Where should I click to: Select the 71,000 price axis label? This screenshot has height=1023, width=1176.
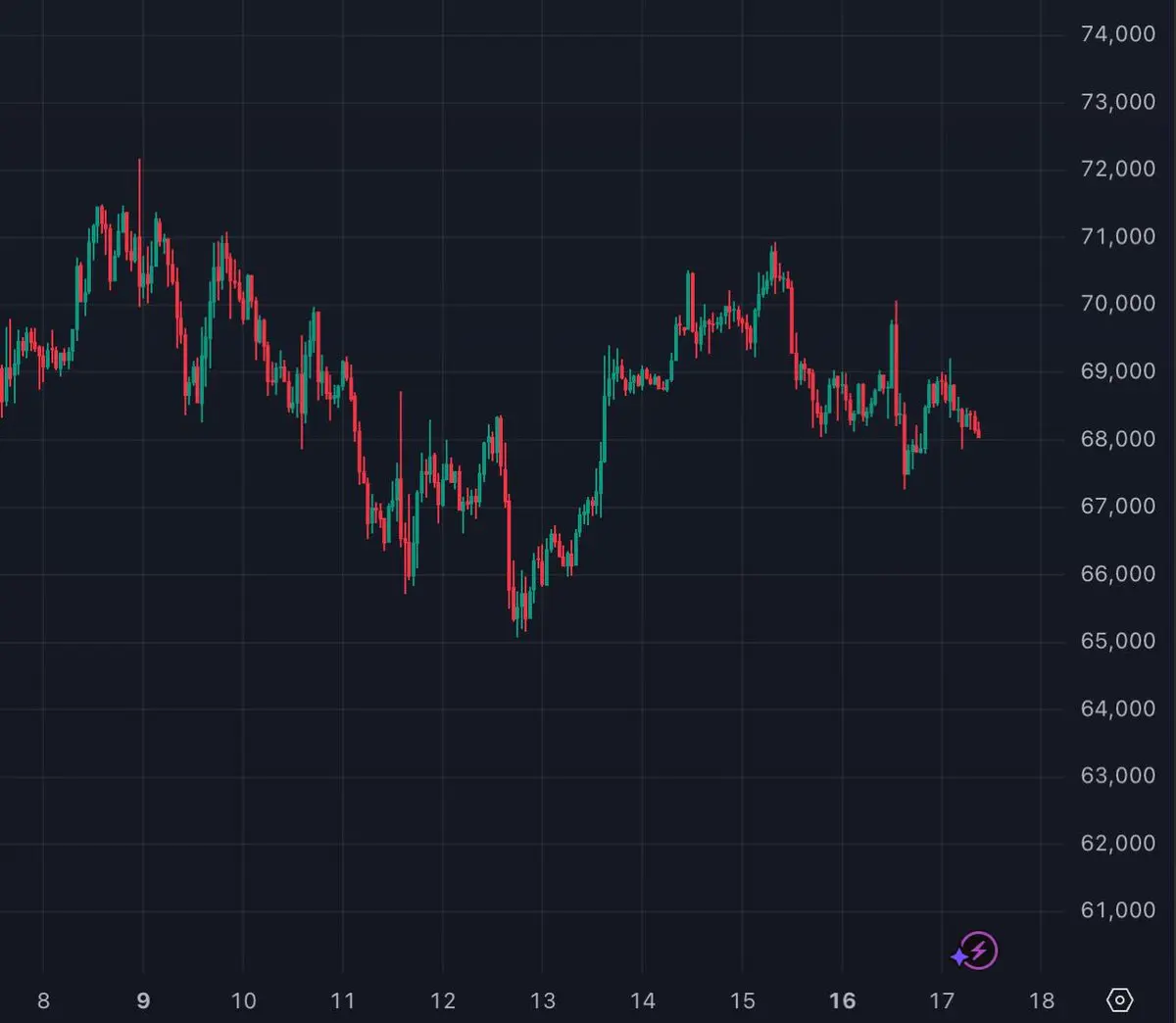pyautogui.click(x=1118, y=236)
